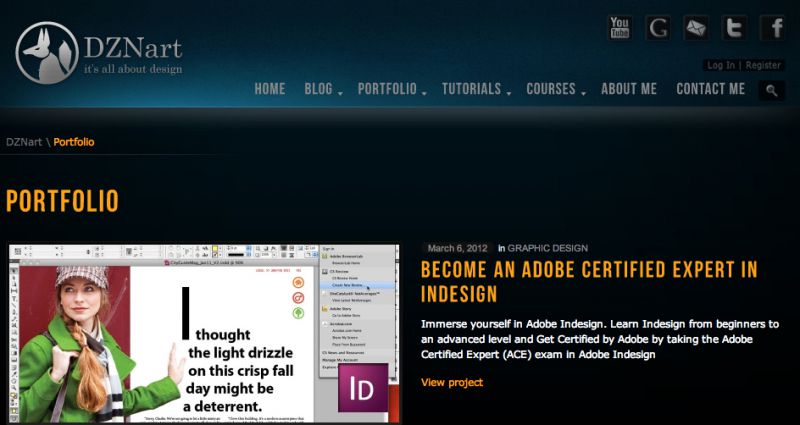This screenshot has height=425, width=800.
Task: Click the DZNart dog logo
Action: coord(47,52)
